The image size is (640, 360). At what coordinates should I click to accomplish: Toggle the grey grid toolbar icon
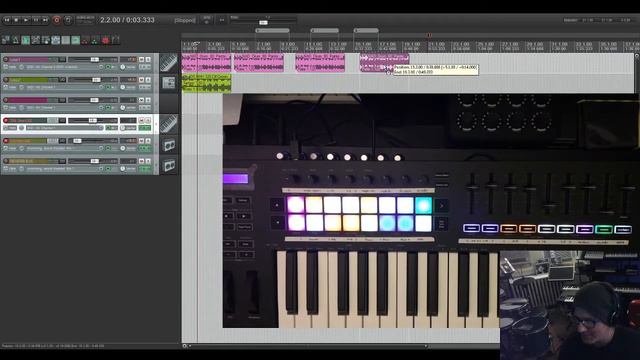click(66, 40)
